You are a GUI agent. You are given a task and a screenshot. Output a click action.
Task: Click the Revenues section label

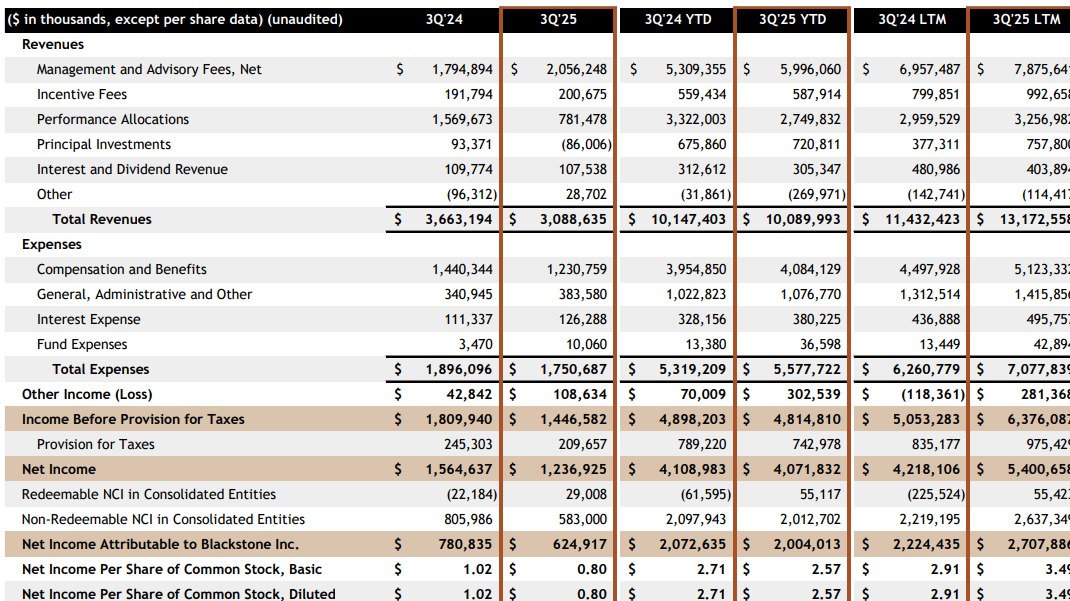coord(53,44)
